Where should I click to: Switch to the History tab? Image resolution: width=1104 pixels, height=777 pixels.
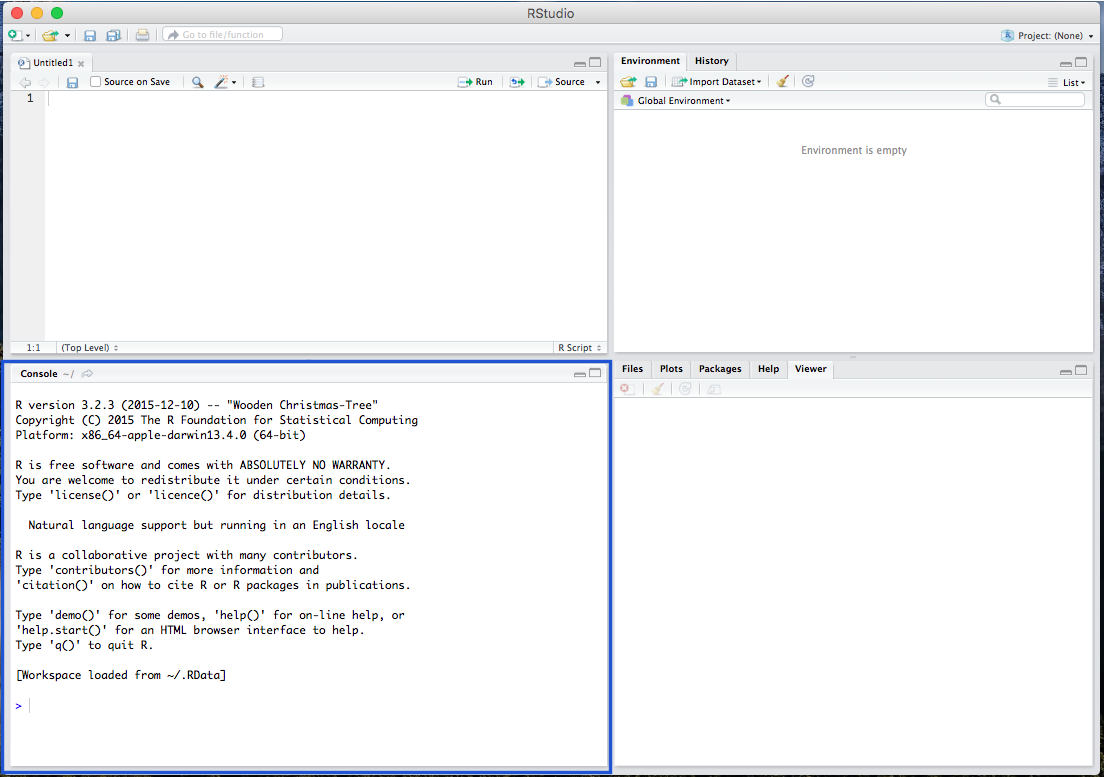711,61
